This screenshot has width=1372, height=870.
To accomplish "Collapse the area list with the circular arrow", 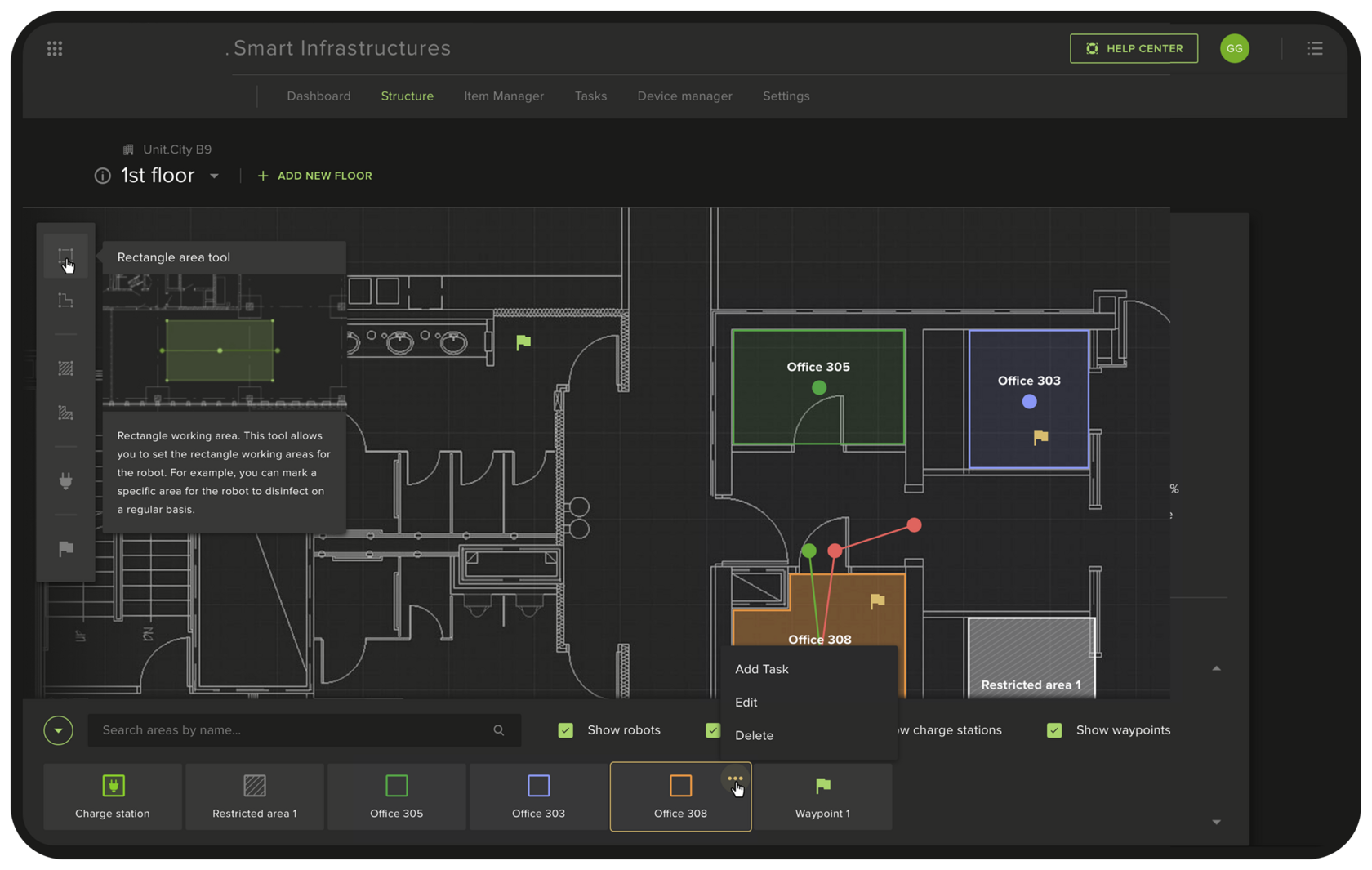I will pos(59,730).
